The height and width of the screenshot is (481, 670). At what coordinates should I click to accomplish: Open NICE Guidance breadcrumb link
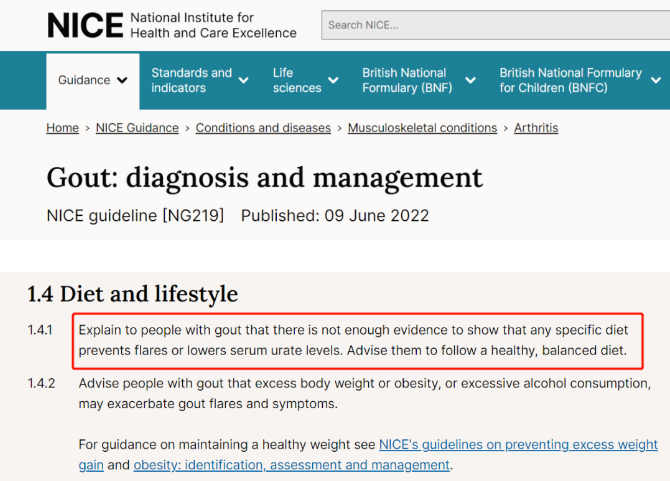[137, 128]
